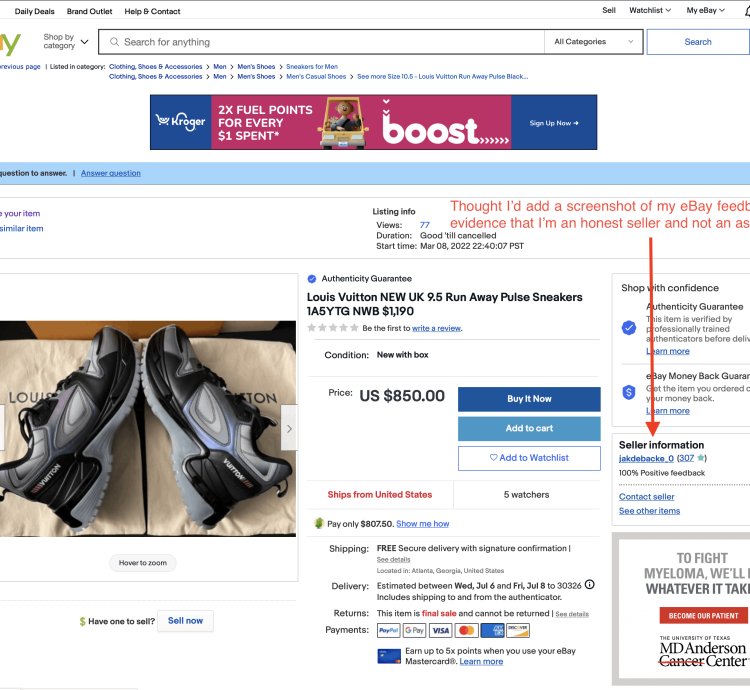Show next product photo with right arrow
Viewport: 750px width, 690px height.
[x=288, y=428]
